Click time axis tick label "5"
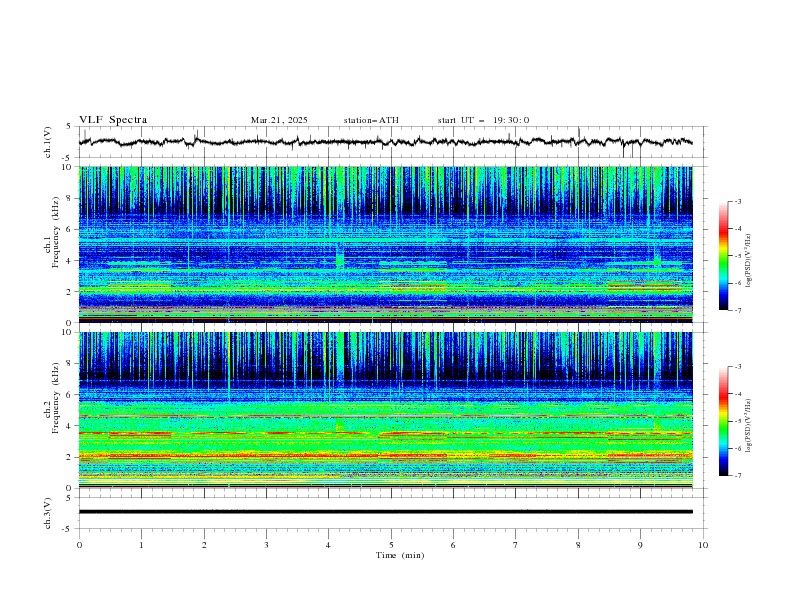Screen dimensions: 792x612 (x=391, y=545)
